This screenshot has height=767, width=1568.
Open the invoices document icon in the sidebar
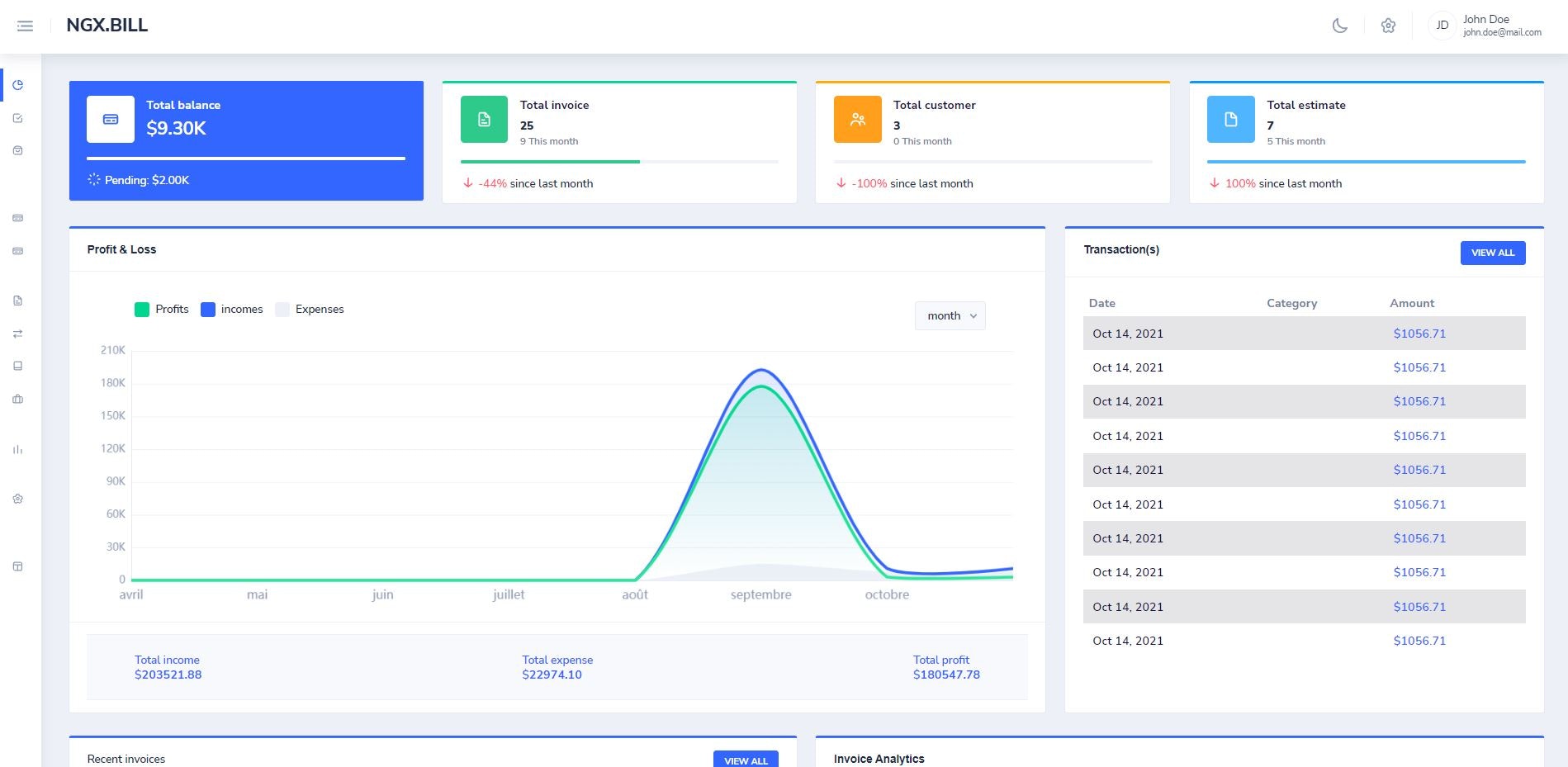click(x=17, y=300)
